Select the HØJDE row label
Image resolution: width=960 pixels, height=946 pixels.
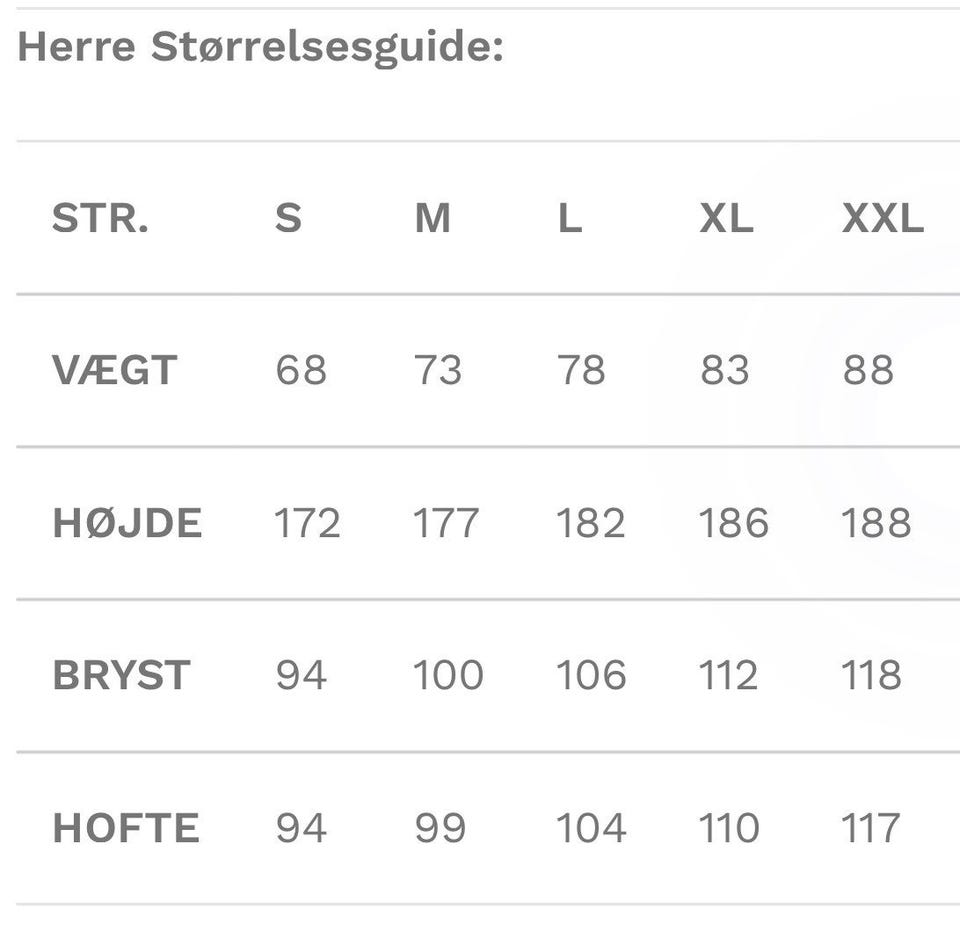pyautogui.click(x=127, y=523)
